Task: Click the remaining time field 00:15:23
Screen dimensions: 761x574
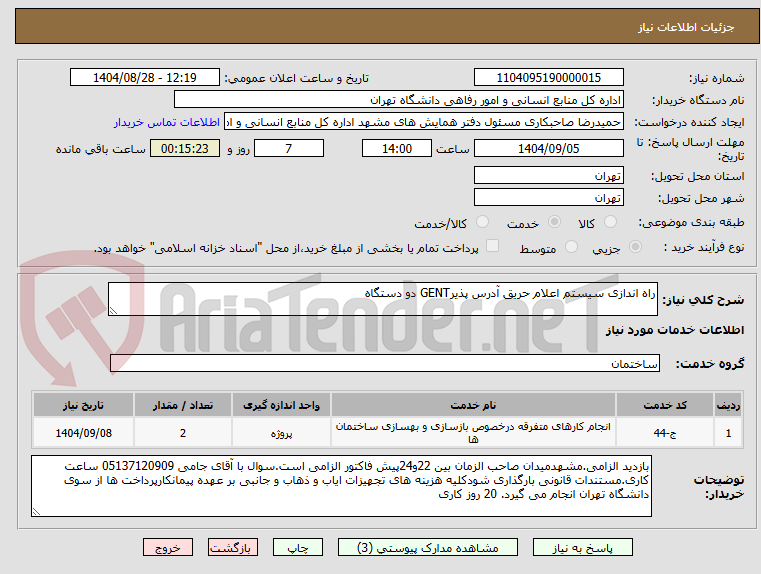Action: click(x=184, y=148)
